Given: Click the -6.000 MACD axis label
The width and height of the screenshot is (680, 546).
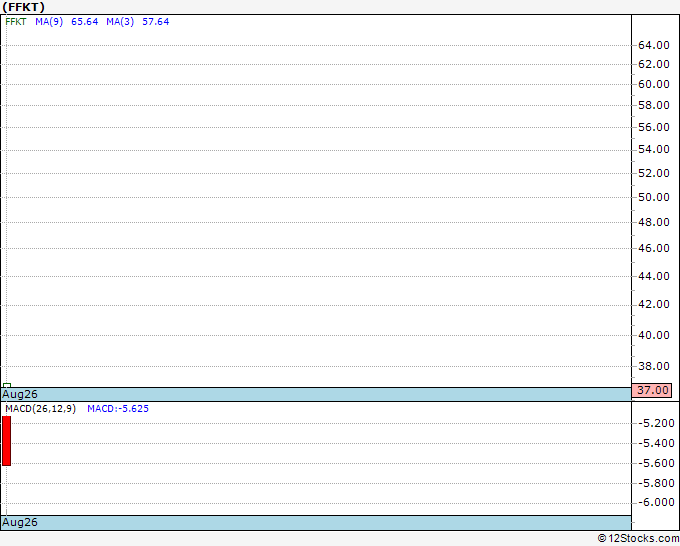Looking at the screenshot, I should (657, 502).
